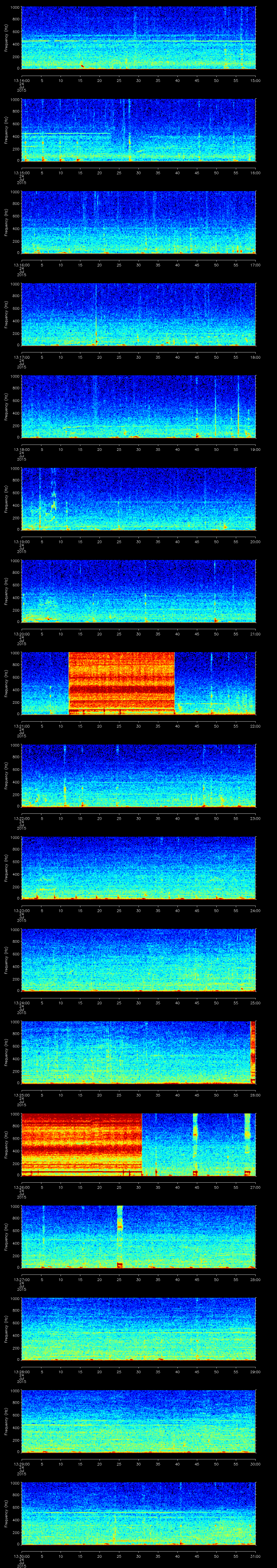277x1568 pixels.
Task: Click the 31:00 end time label
Action: 255,1556
